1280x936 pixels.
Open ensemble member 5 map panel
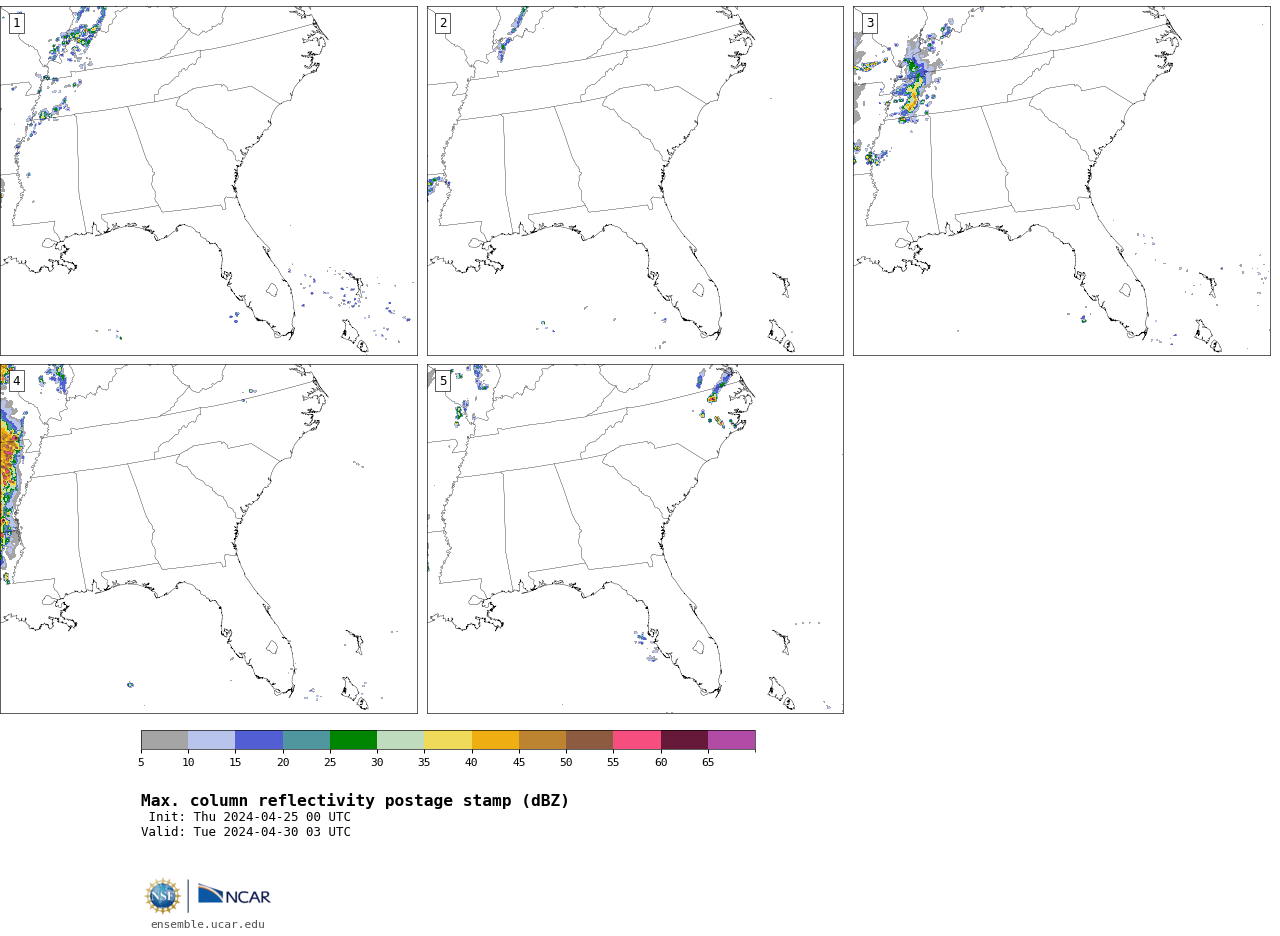point(635,539)
